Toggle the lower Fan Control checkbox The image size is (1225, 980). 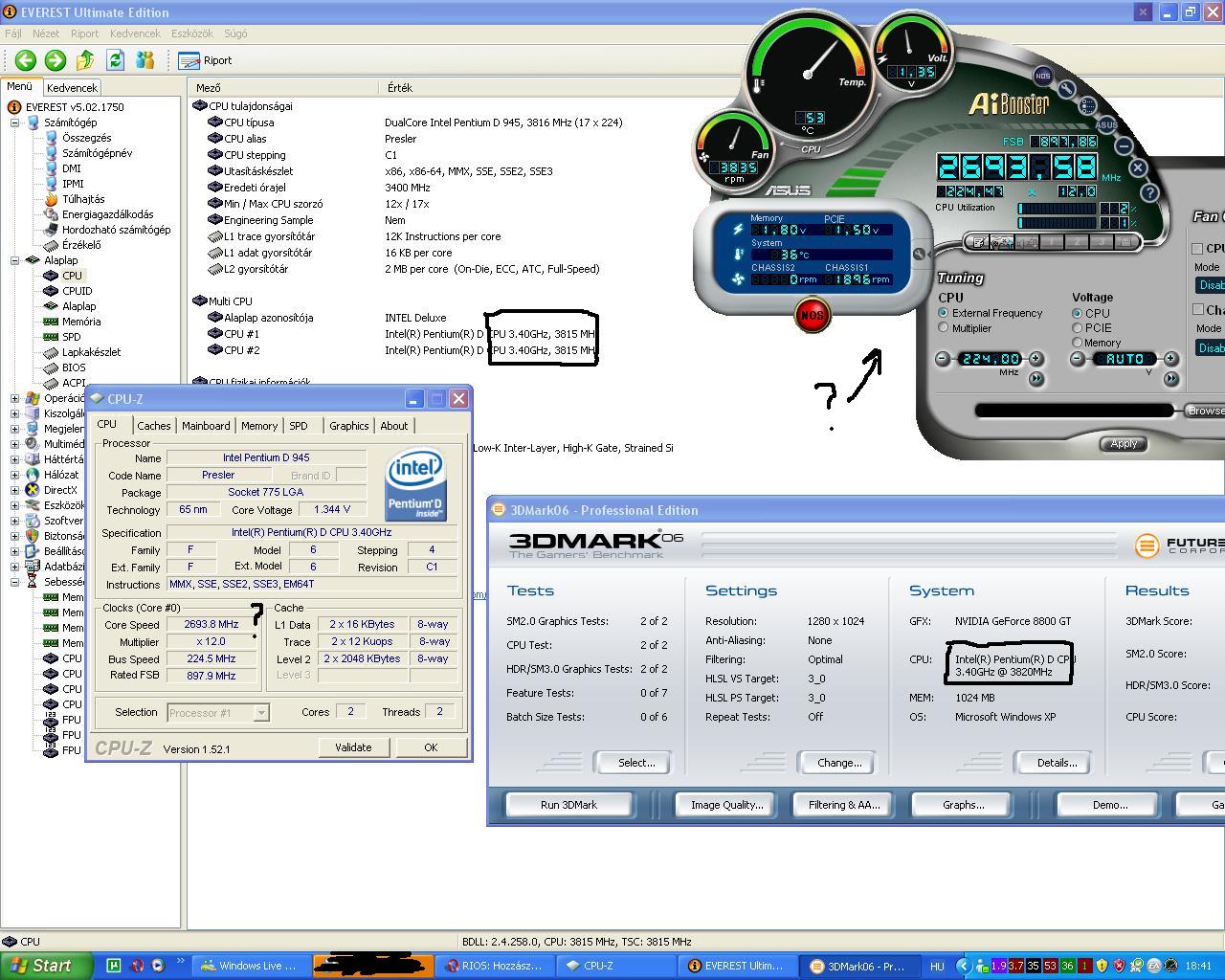1197,310
